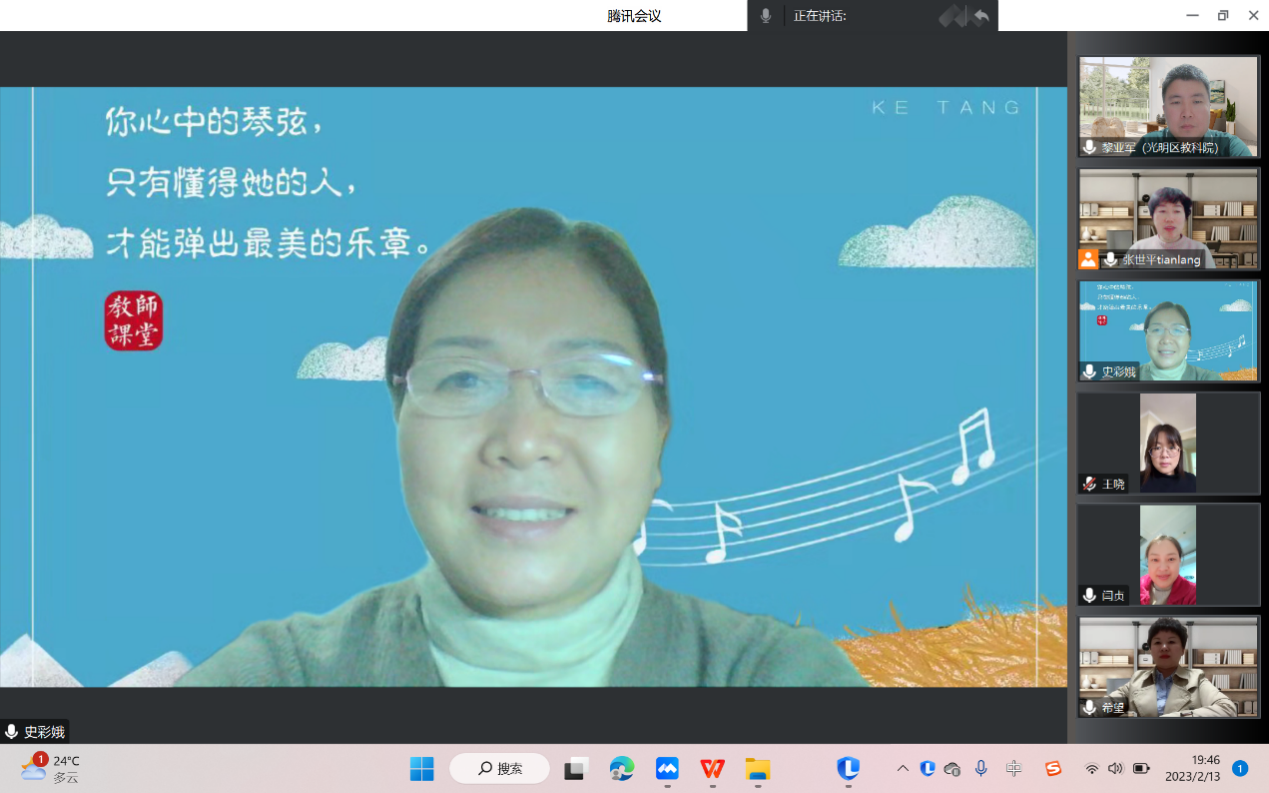Mute the microphone of participant 史彩娥

click(1087, 373)
